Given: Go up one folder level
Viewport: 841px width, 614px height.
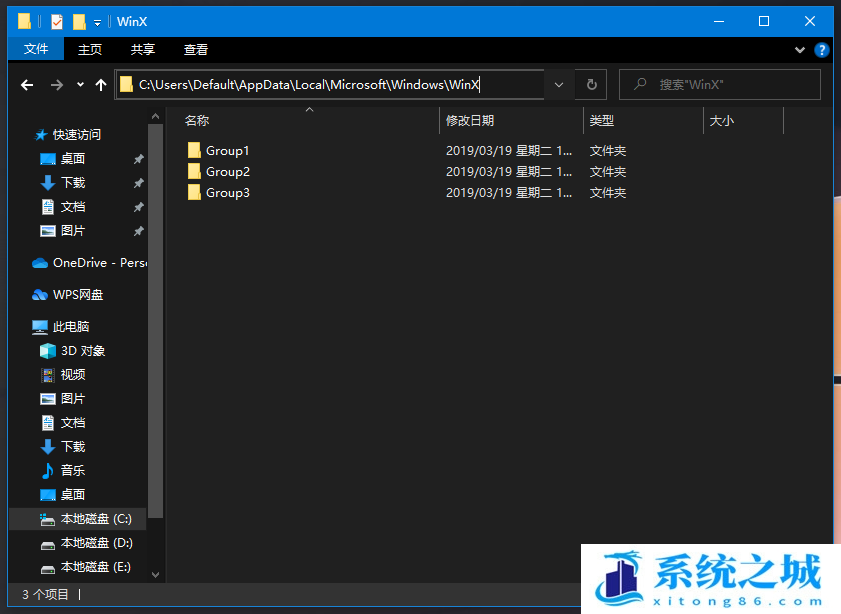Looking at the screenshot, I should click(101, 85).
